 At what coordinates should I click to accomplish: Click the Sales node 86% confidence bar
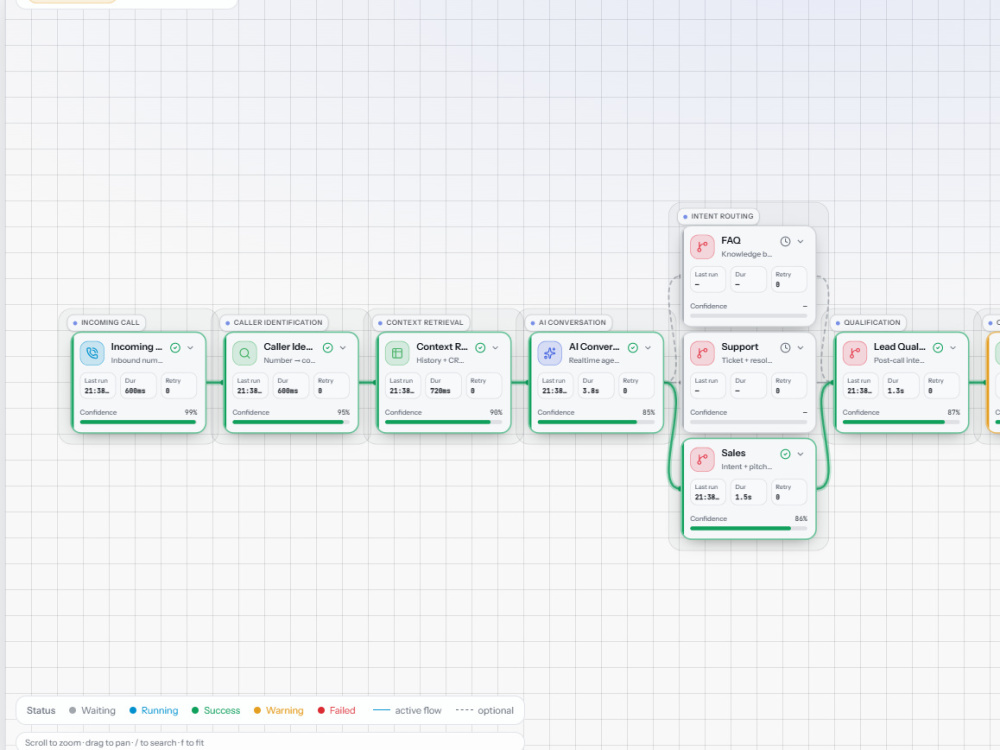pos(749,528)
